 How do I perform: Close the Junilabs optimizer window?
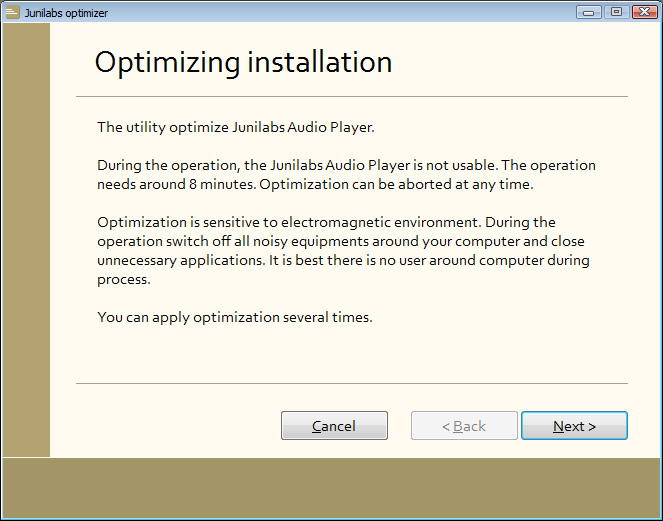pyautogui.click(x=645, y=12)
